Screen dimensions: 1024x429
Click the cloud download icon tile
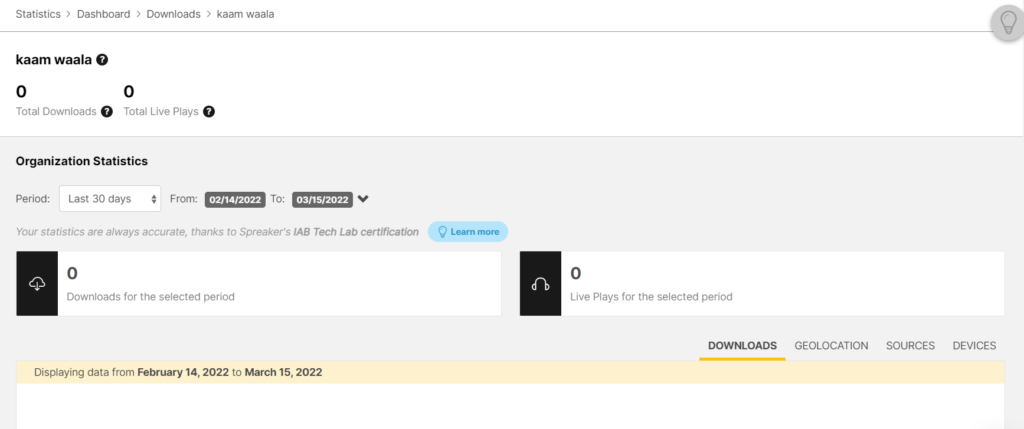point(37,284)
